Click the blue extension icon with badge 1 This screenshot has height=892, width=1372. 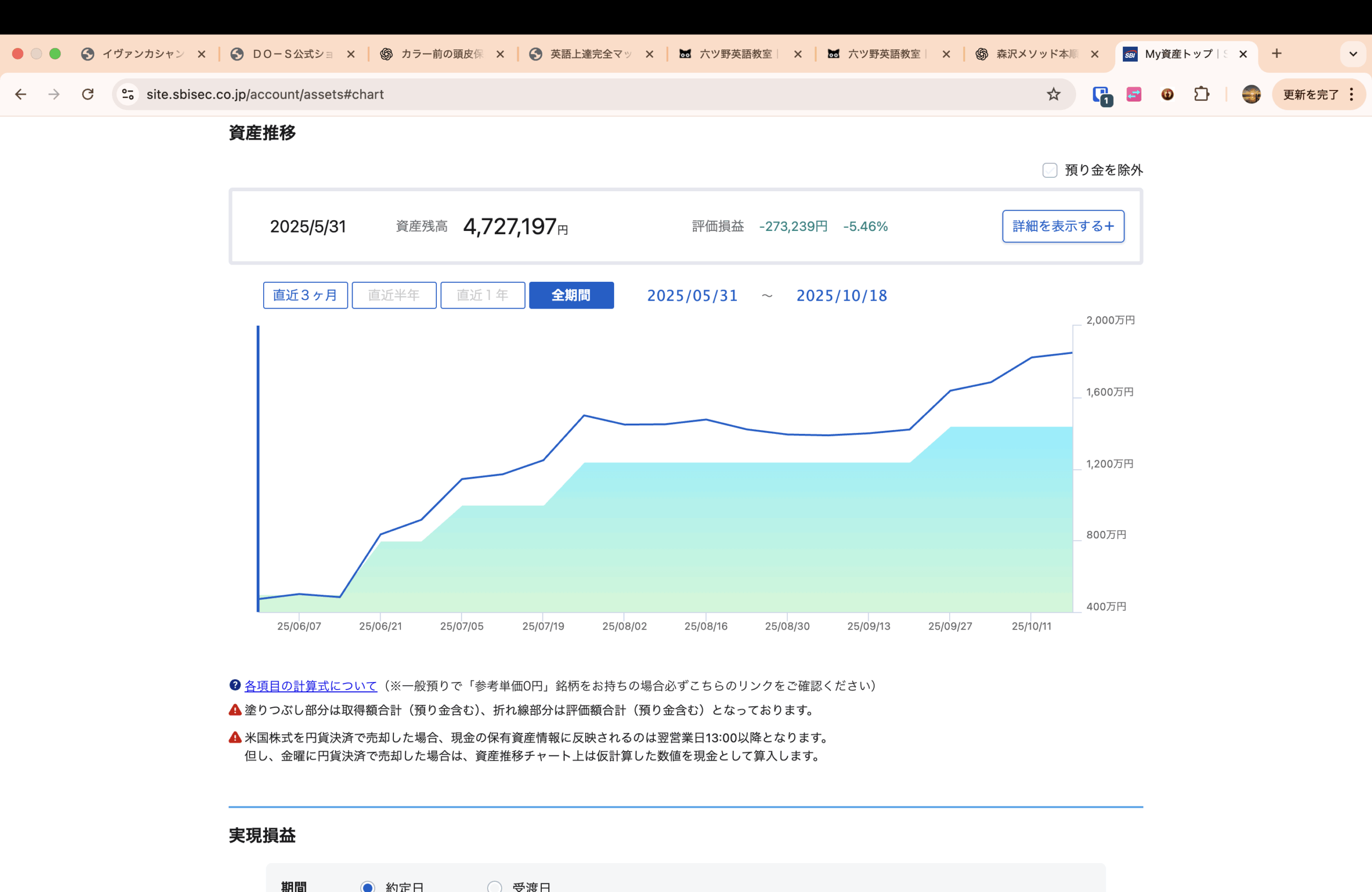tap(1101, 94)
